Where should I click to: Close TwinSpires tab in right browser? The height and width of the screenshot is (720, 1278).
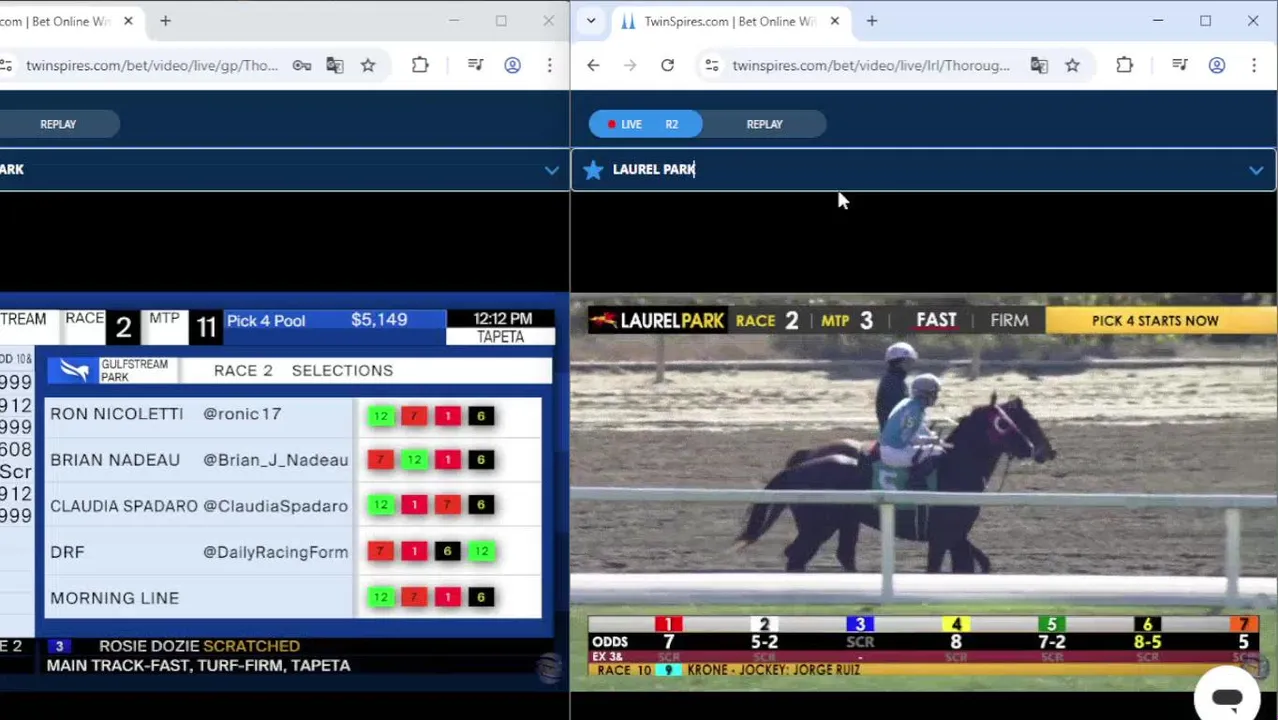pyautogui.click(x=835, y=21)
